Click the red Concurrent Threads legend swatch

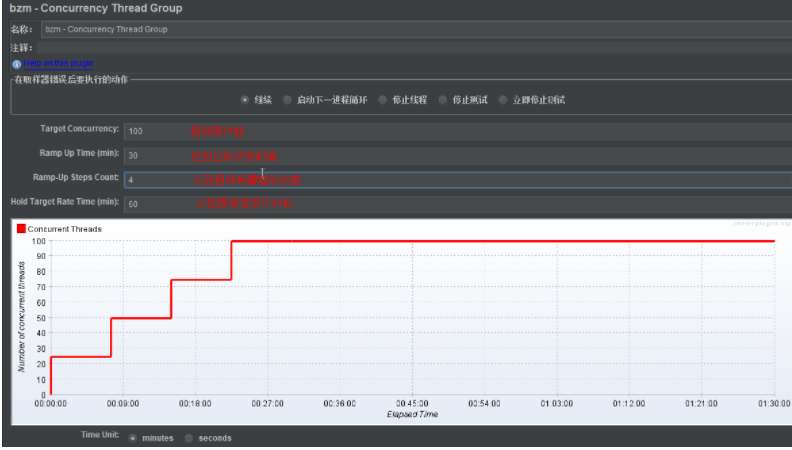tap(21, 229)
